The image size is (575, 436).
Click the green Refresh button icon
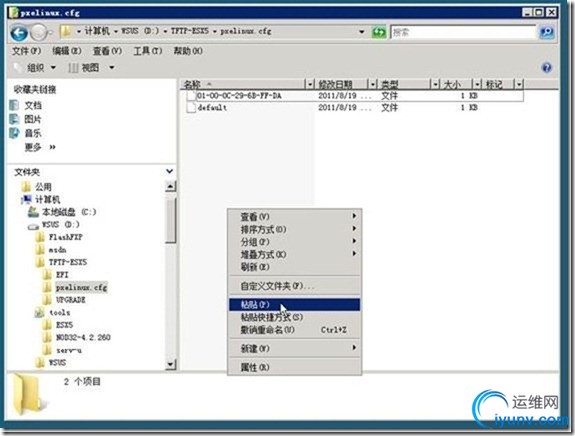click(x=379, y=32)
